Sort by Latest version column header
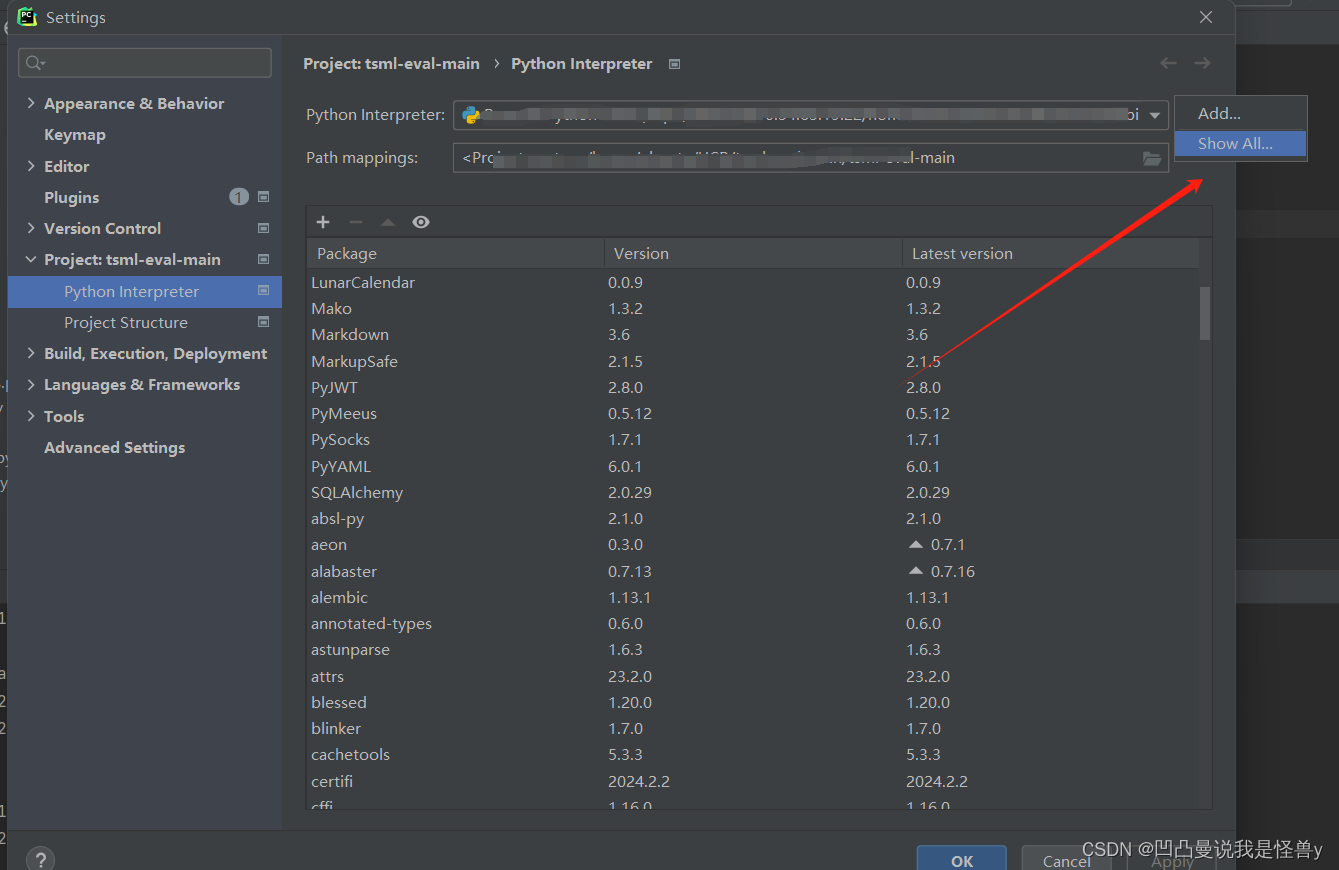 coord(1050,253)
